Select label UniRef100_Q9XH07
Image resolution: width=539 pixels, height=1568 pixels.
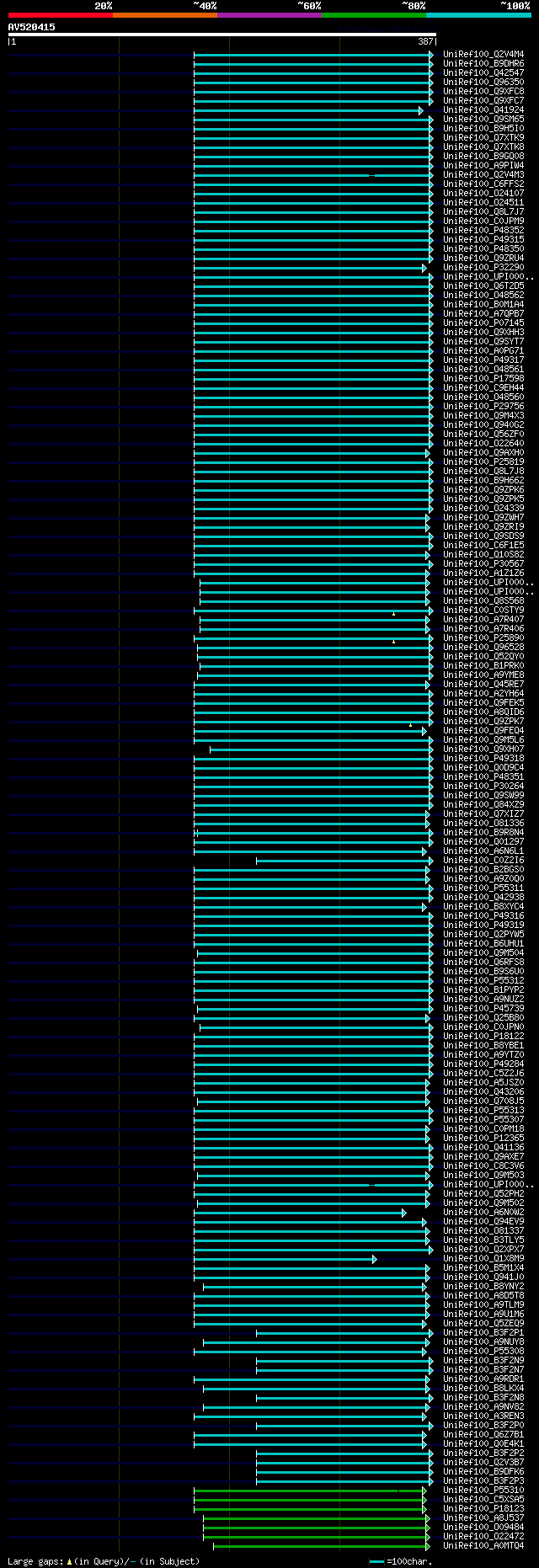click(x=483, y=749)
